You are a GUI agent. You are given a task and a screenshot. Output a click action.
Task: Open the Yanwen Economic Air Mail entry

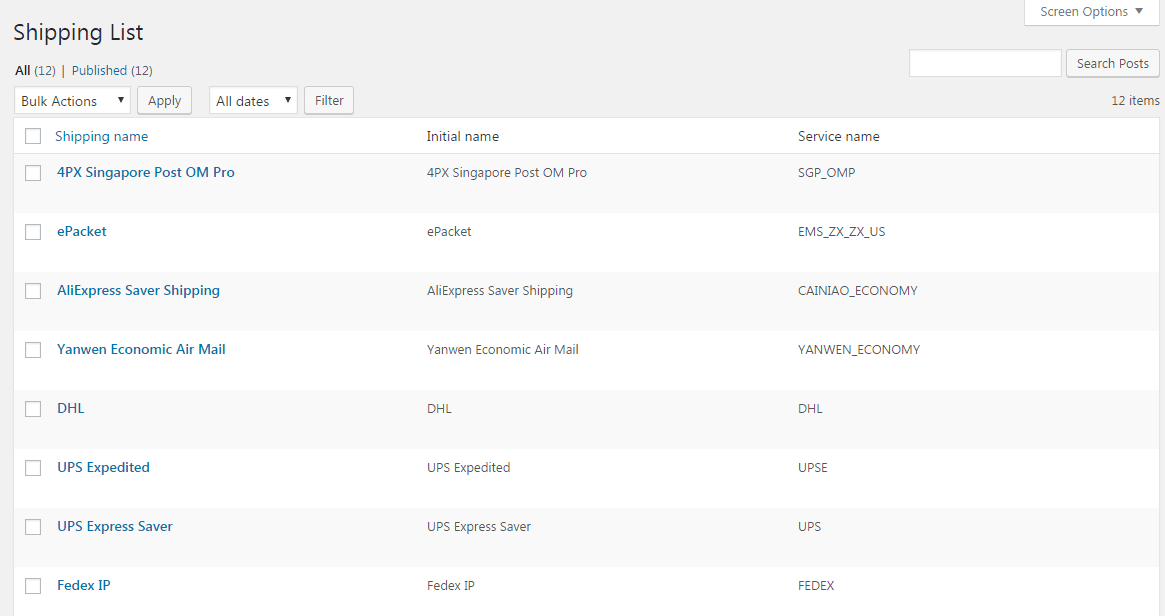point(141,349)
